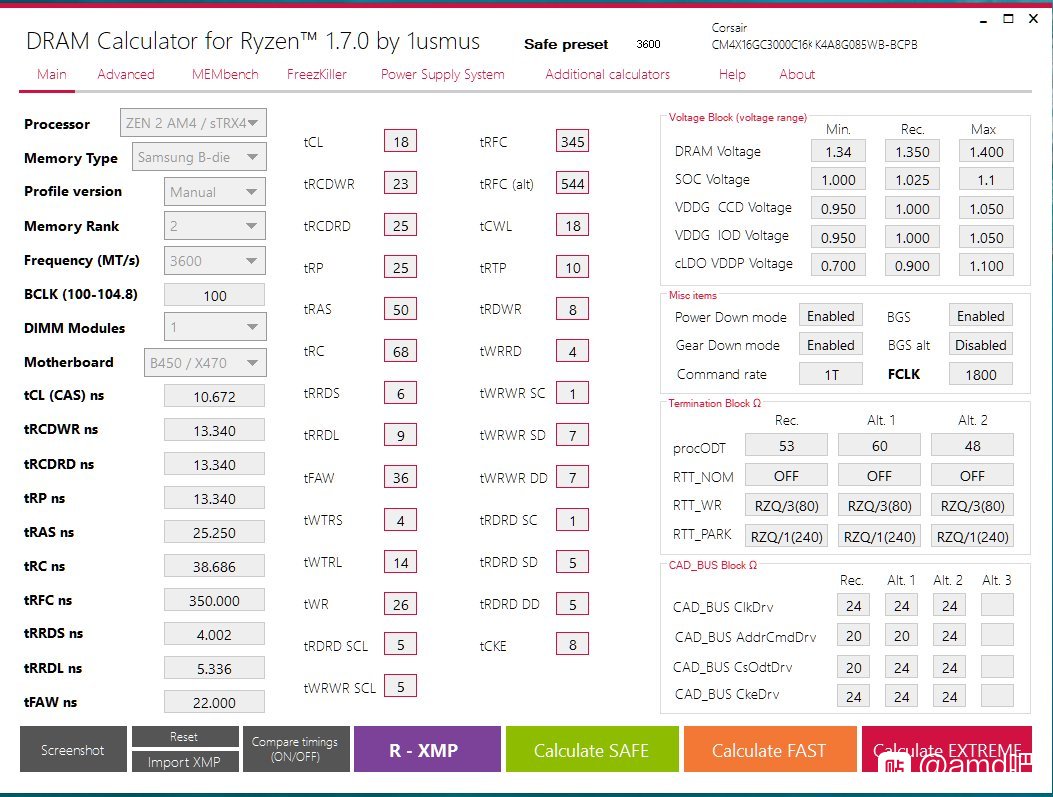
Task: Click the DRAM Voltage Rec. value 1.350
Action: click(913, 152)
